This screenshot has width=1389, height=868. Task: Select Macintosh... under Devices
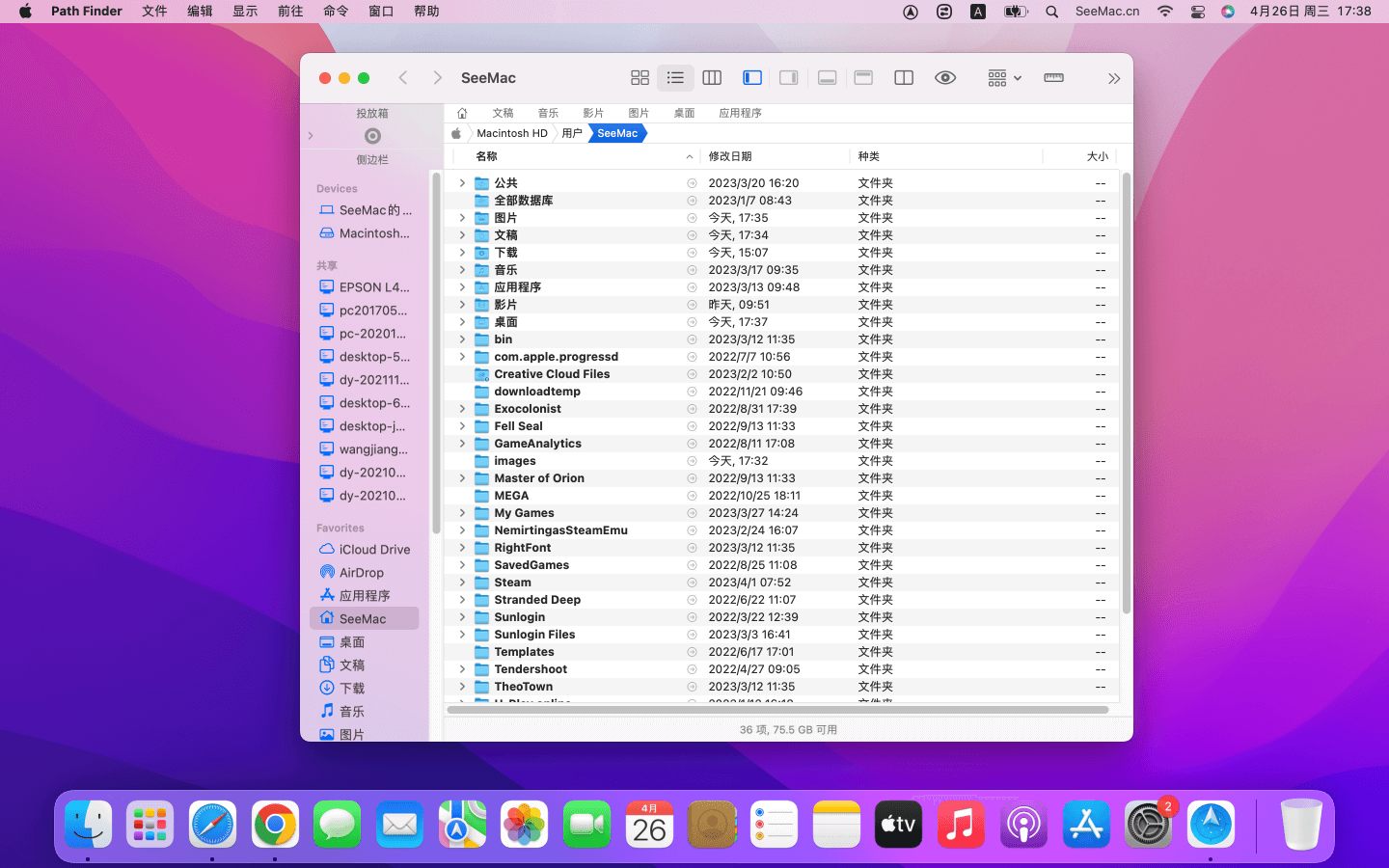365,233
